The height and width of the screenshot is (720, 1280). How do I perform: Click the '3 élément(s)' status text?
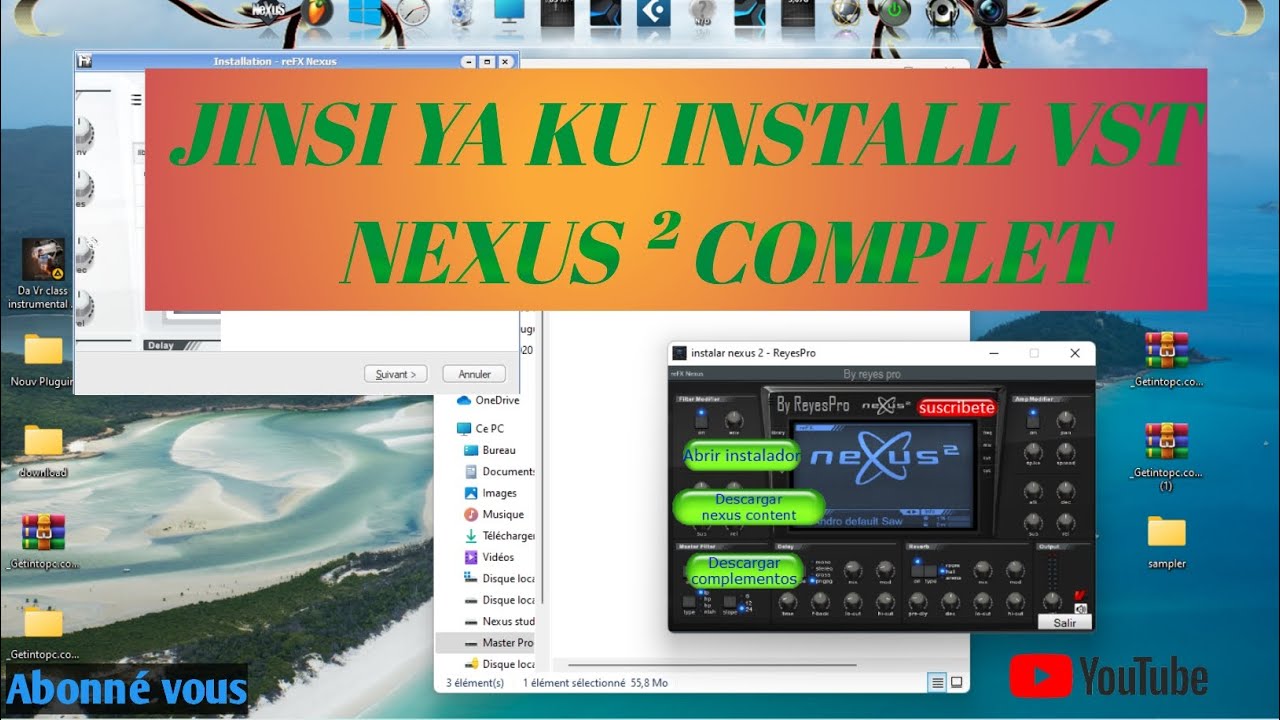(x=475, y=683)
